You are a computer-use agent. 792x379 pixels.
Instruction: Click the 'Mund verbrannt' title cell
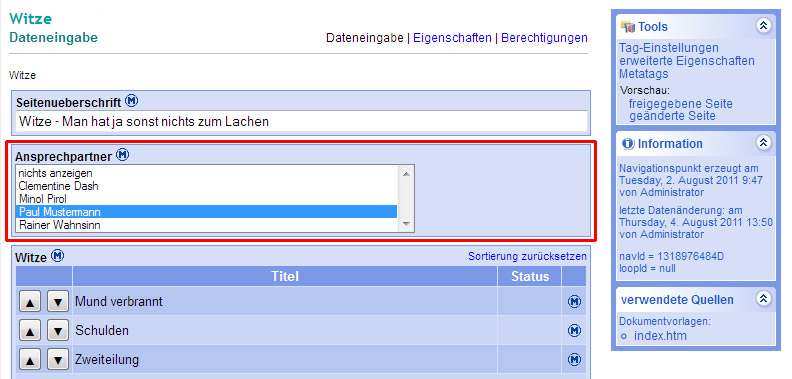285,302
